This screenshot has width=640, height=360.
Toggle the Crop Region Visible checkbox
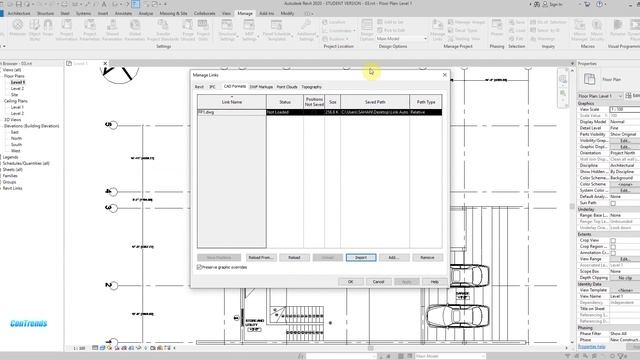tap(613, 247)
